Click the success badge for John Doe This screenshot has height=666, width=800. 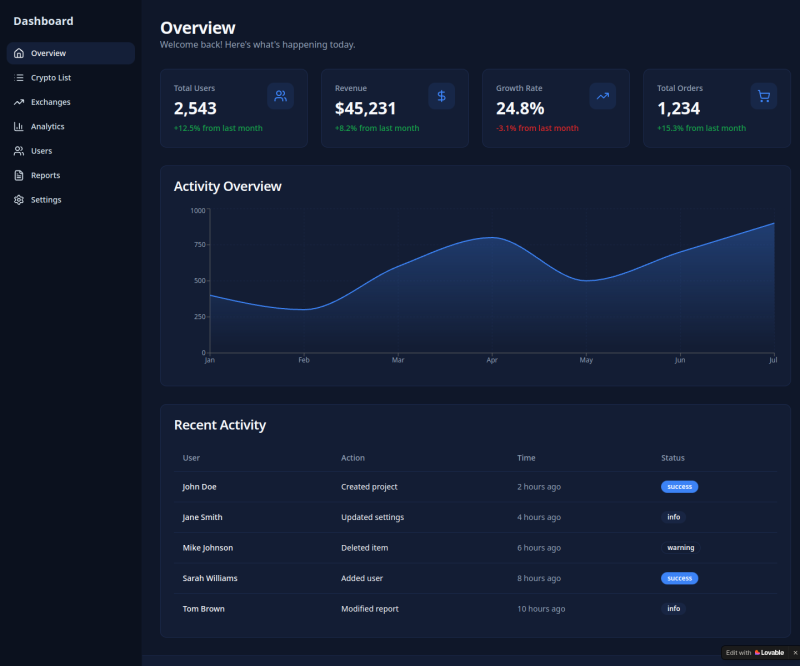coord(680,487)
